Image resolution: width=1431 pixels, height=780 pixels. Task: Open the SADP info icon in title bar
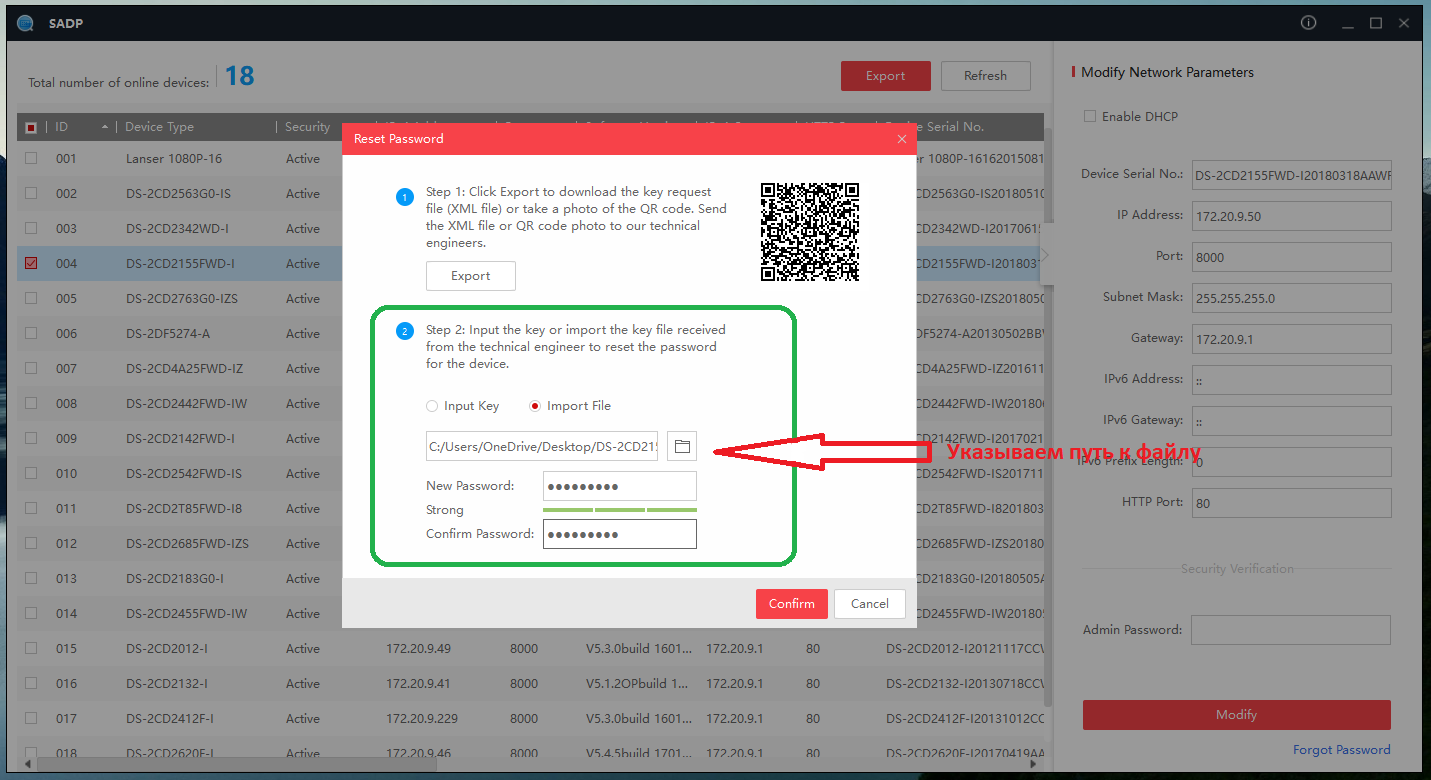[x=1308, y=23]
